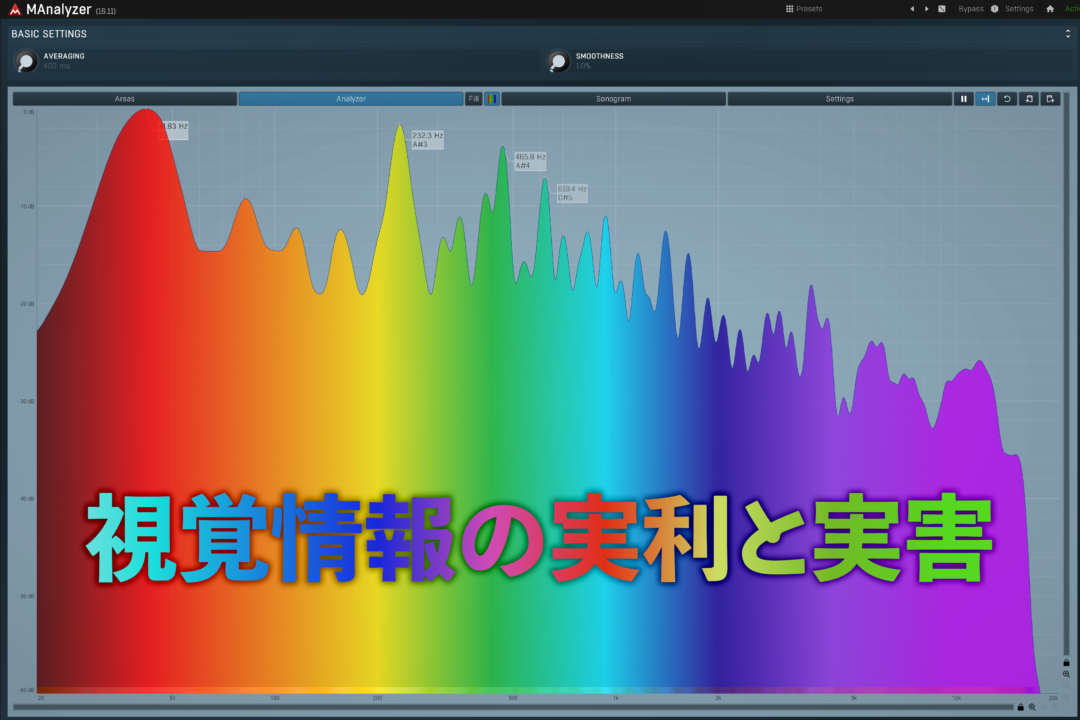
Task: Toggle Bypass in the top bar
Action: pos(970,9)
